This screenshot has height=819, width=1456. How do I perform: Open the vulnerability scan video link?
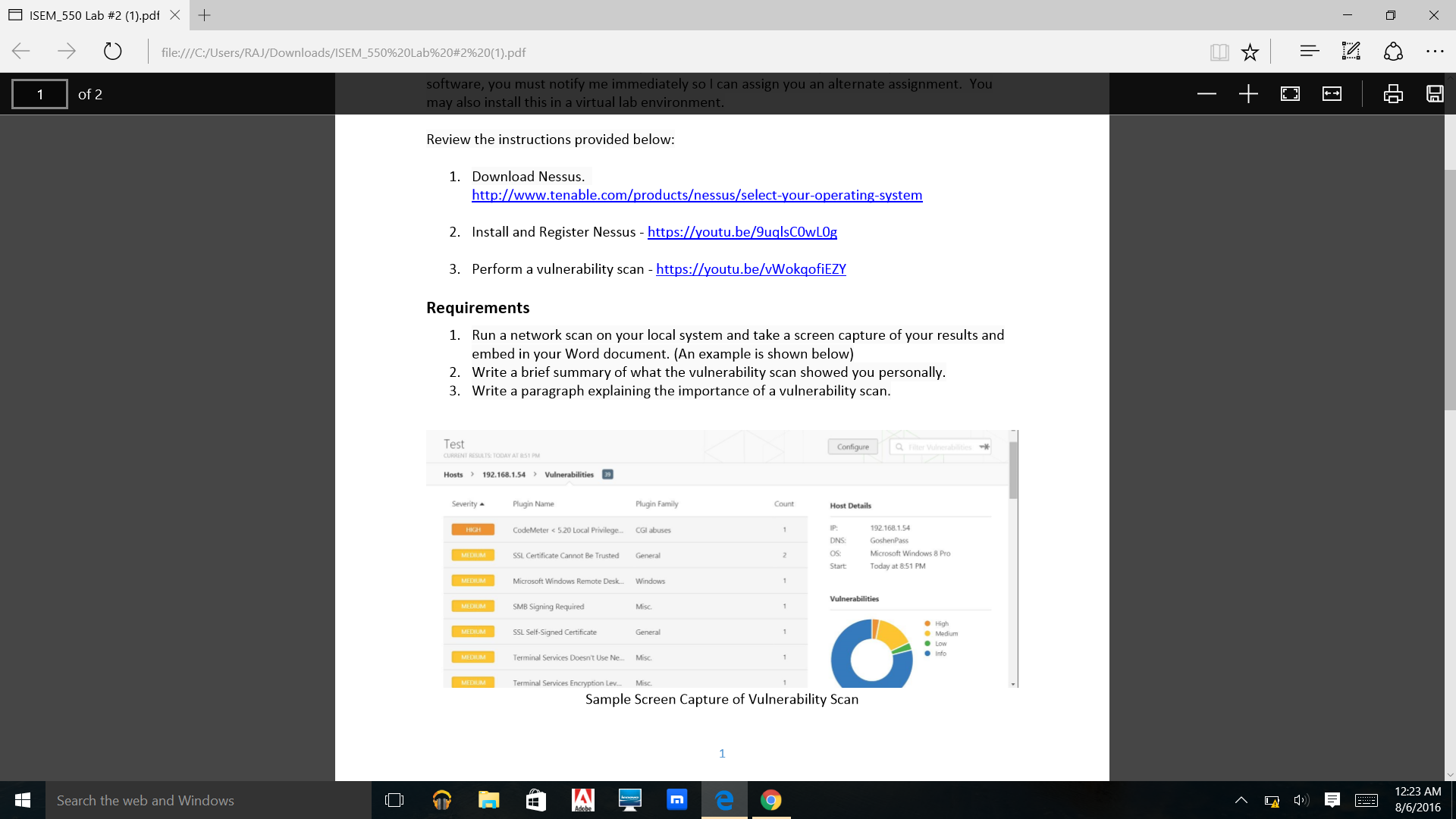[x=751, y=269]
